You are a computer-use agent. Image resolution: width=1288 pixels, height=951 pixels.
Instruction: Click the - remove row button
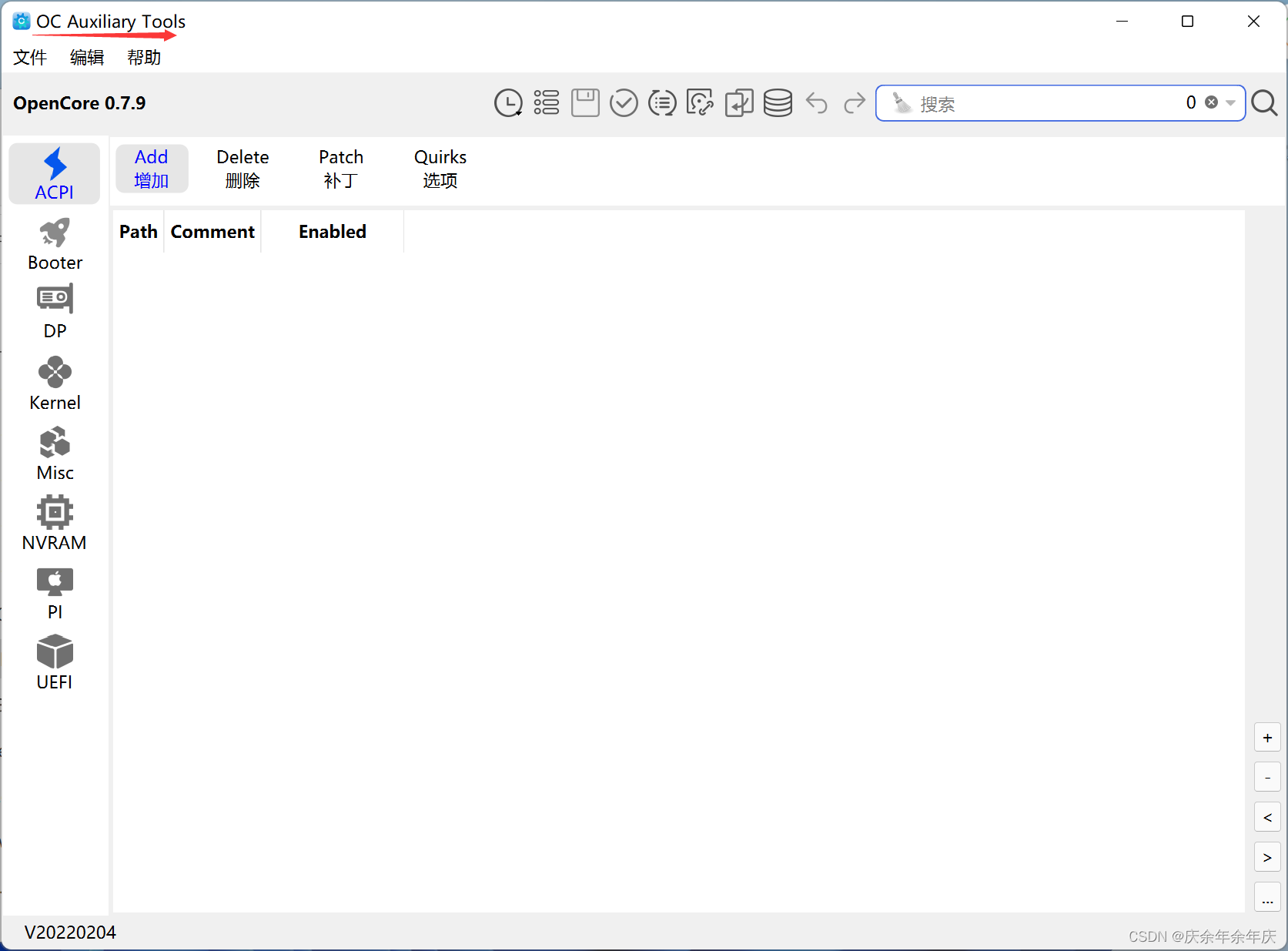1267,777
